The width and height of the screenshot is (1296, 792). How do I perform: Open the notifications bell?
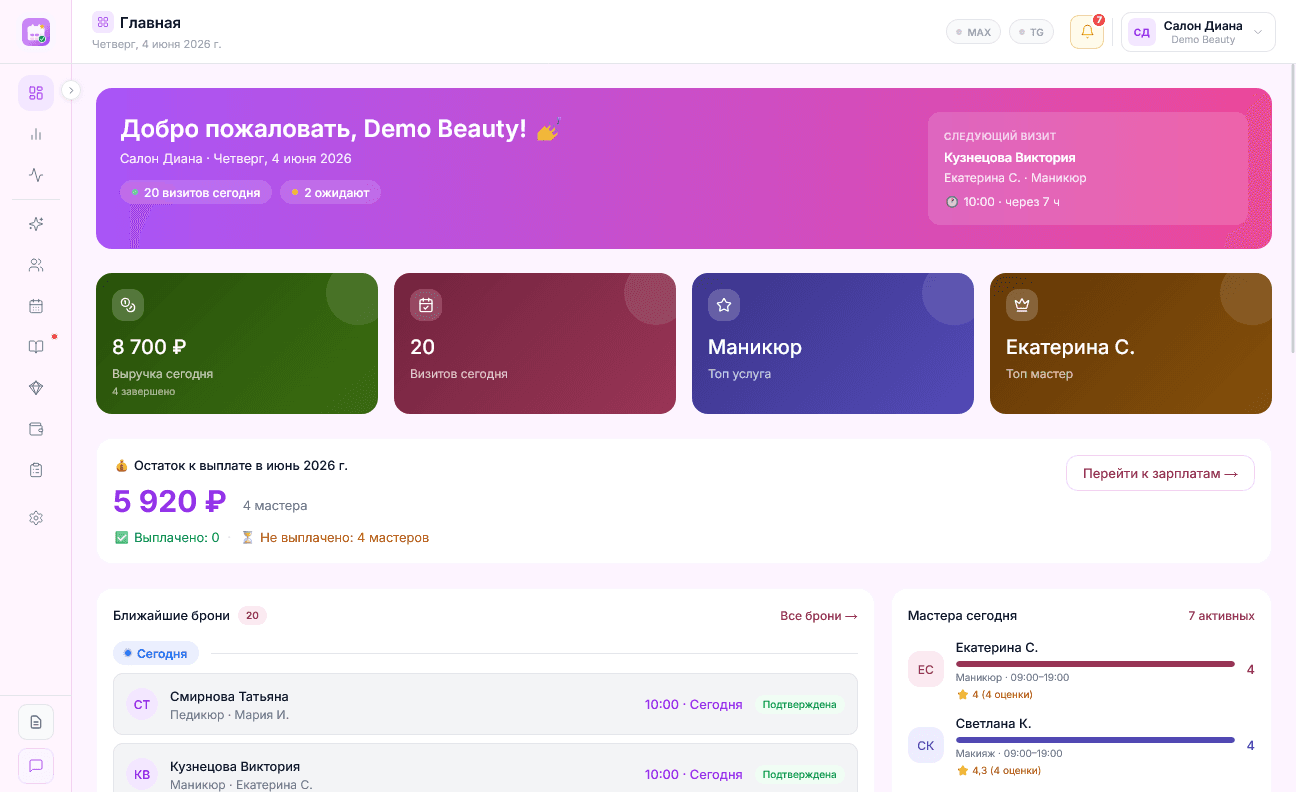[x=1087, y=32]
